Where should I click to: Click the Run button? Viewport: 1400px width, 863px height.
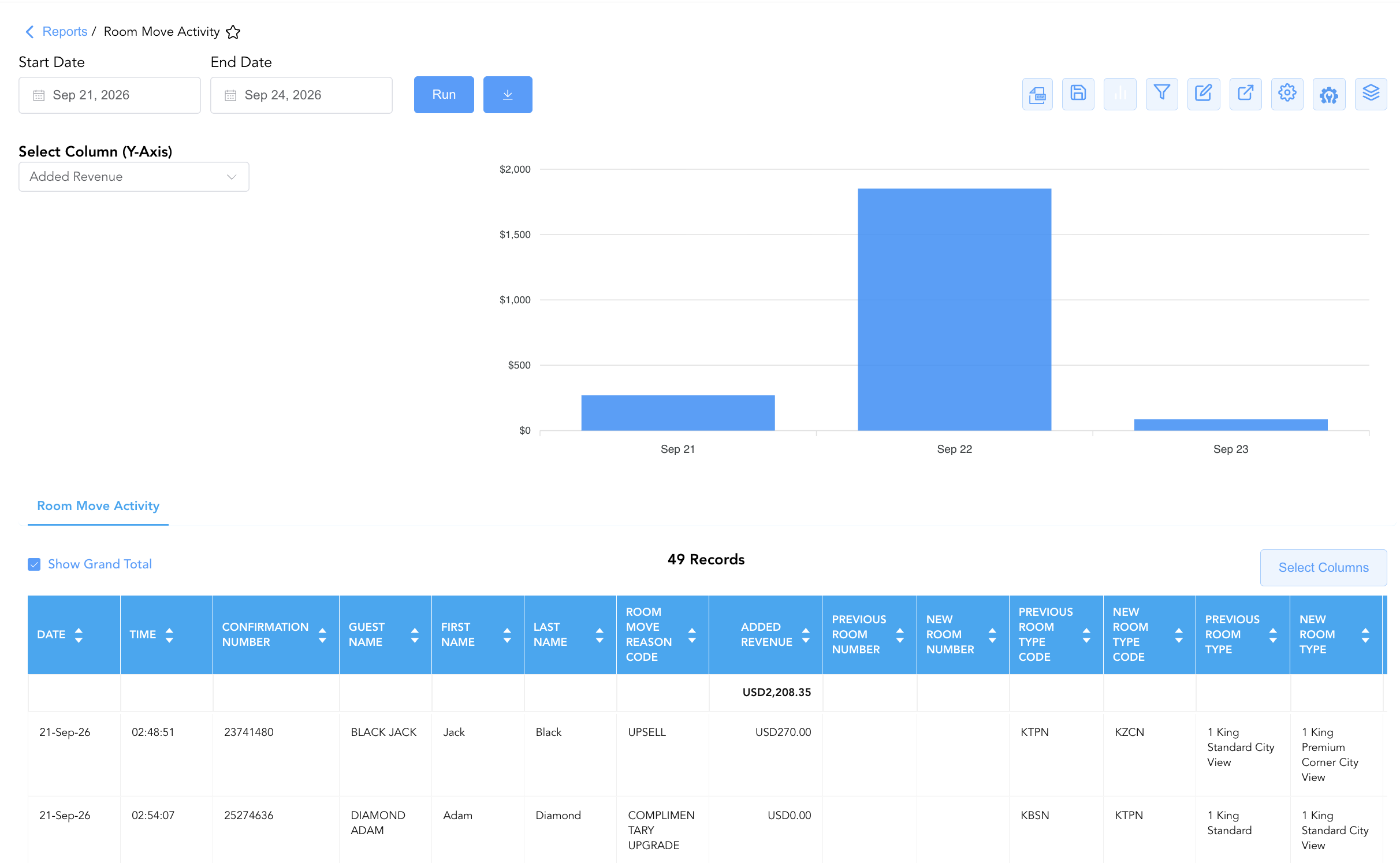tap(444, 95)
